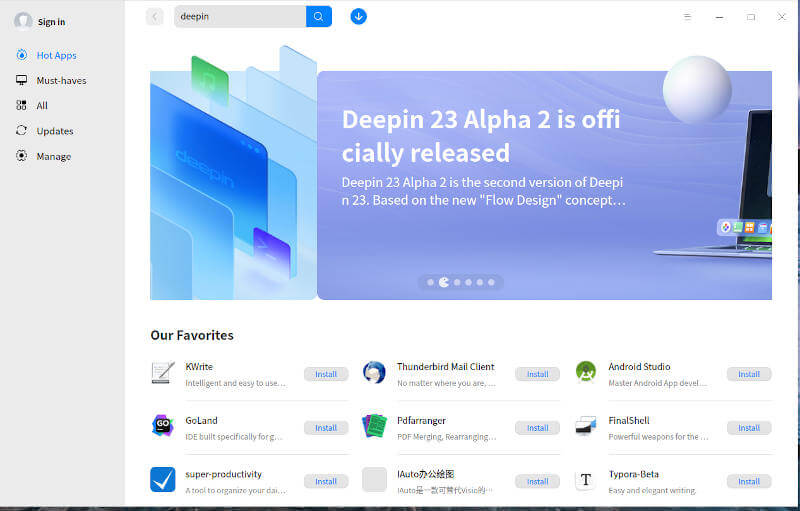The image size is (800, 511).
Task: Install Typora-Beta
Action: click(x=749, y=481)
